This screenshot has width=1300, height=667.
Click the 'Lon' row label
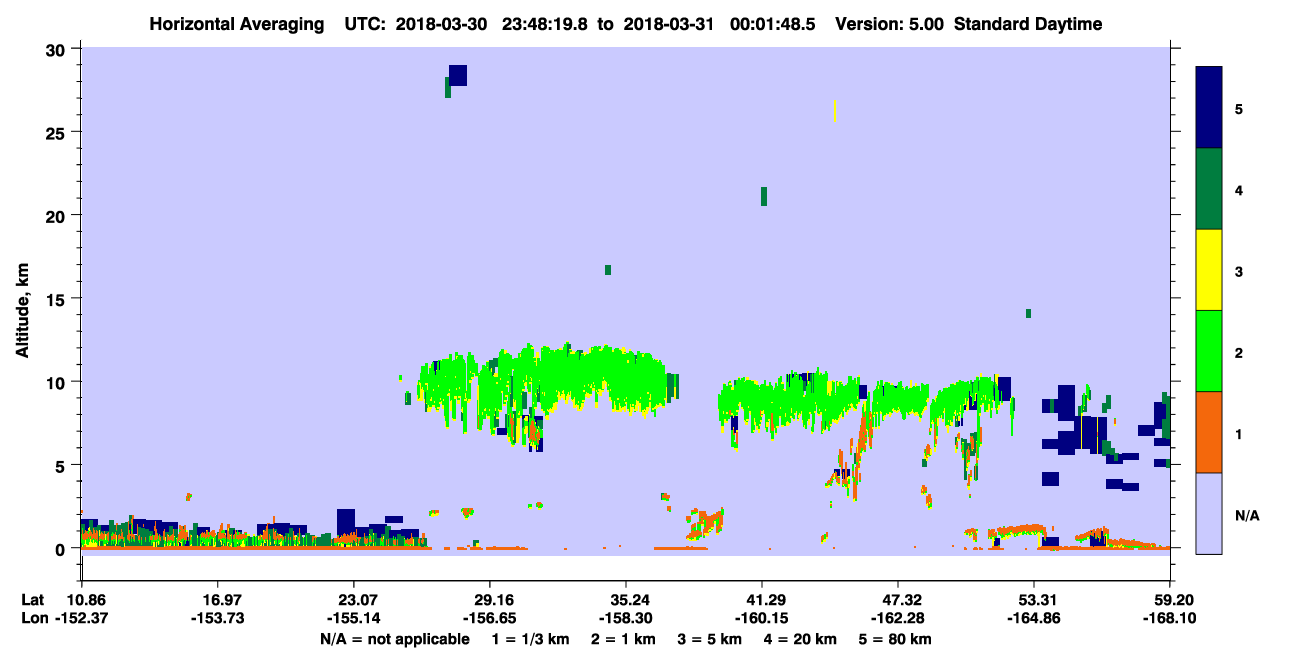(x=34, y=619)
